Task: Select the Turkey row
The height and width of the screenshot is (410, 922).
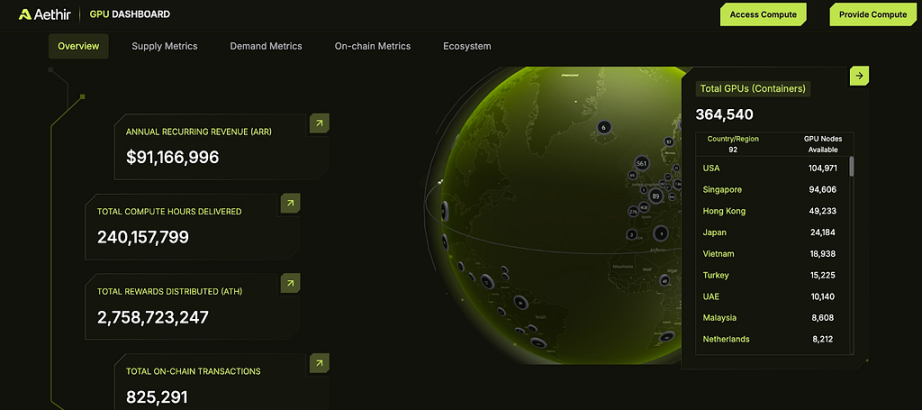Action: click(x=773, y=275)
